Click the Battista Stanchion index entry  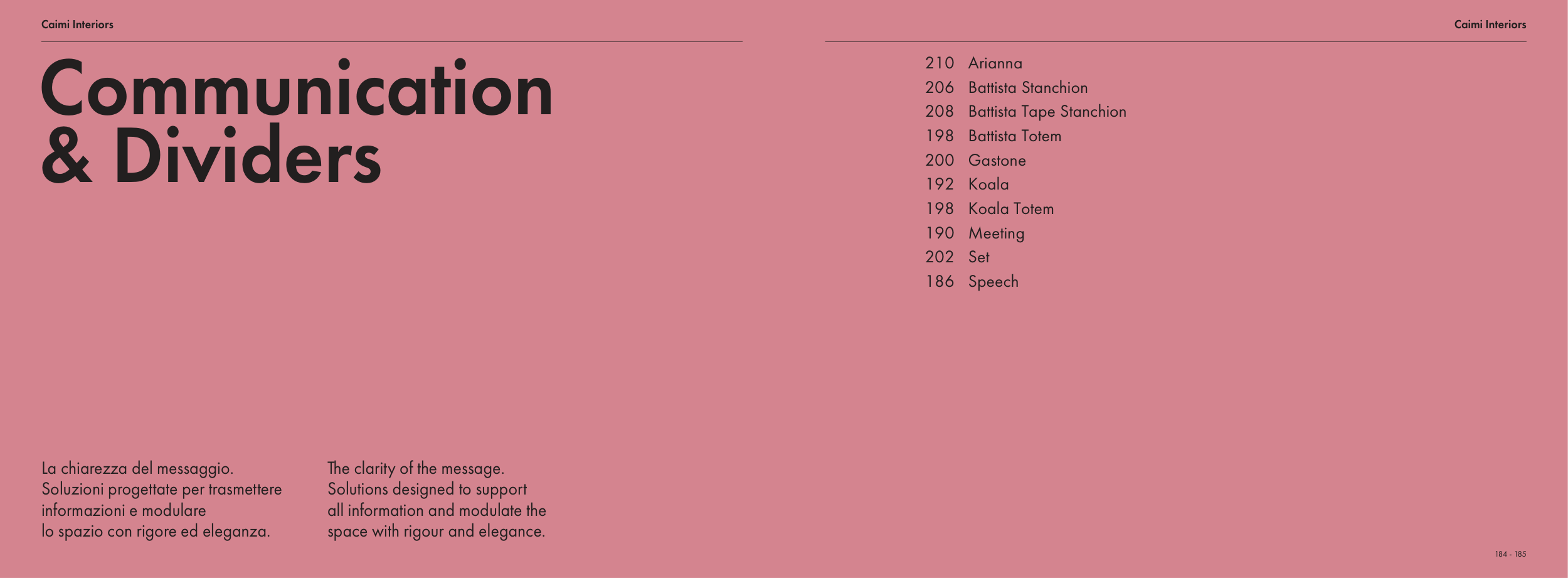pos(1027,88)
